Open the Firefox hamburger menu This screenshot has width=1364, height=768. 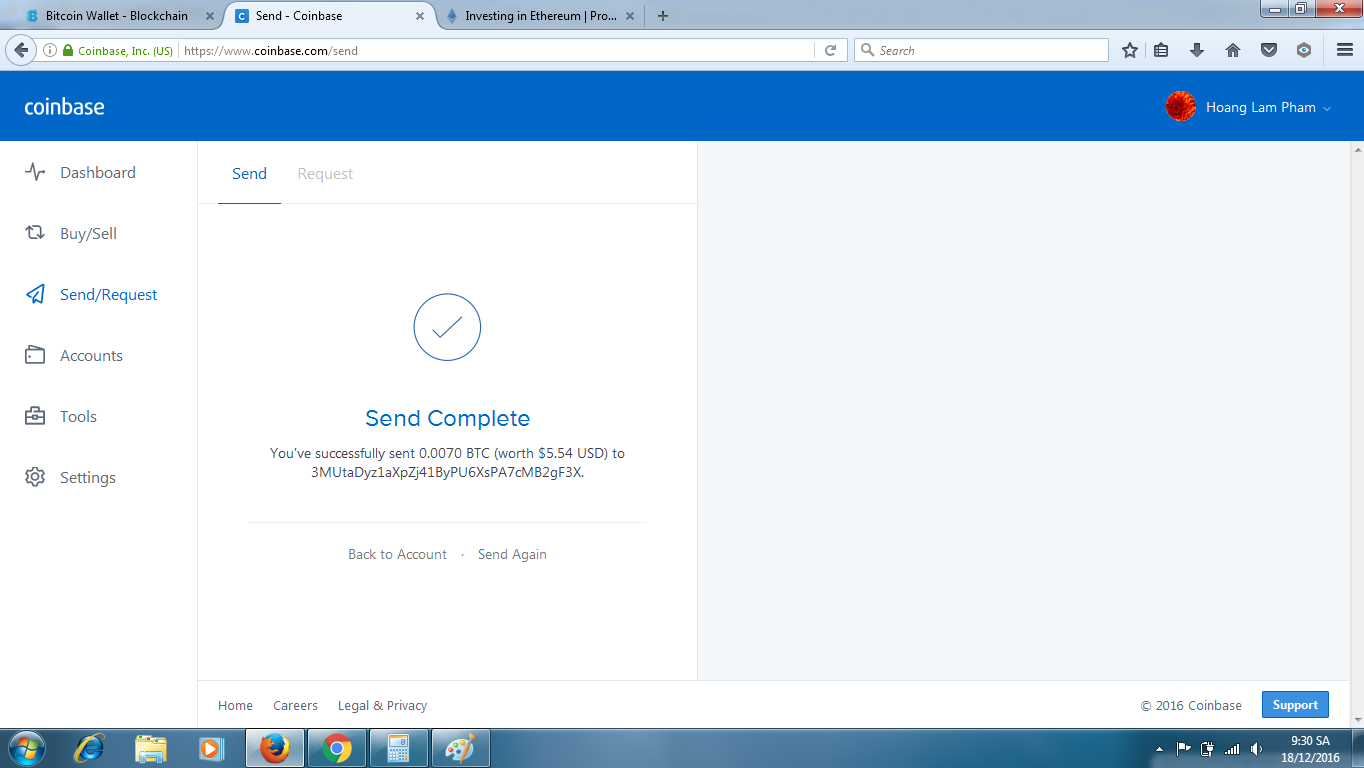tap(1345, 50)
